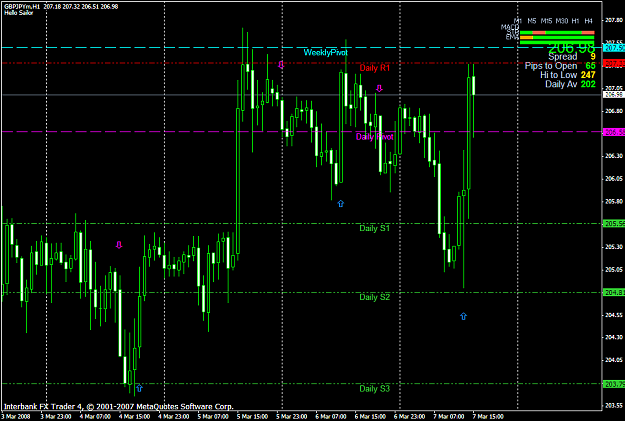Click the red H4 segment of the top signal bar

(588, 33)
